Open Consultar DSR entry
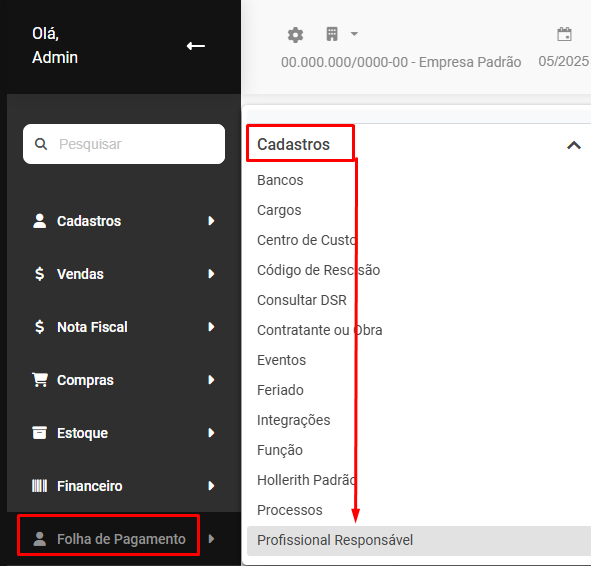 pos(302,300)
